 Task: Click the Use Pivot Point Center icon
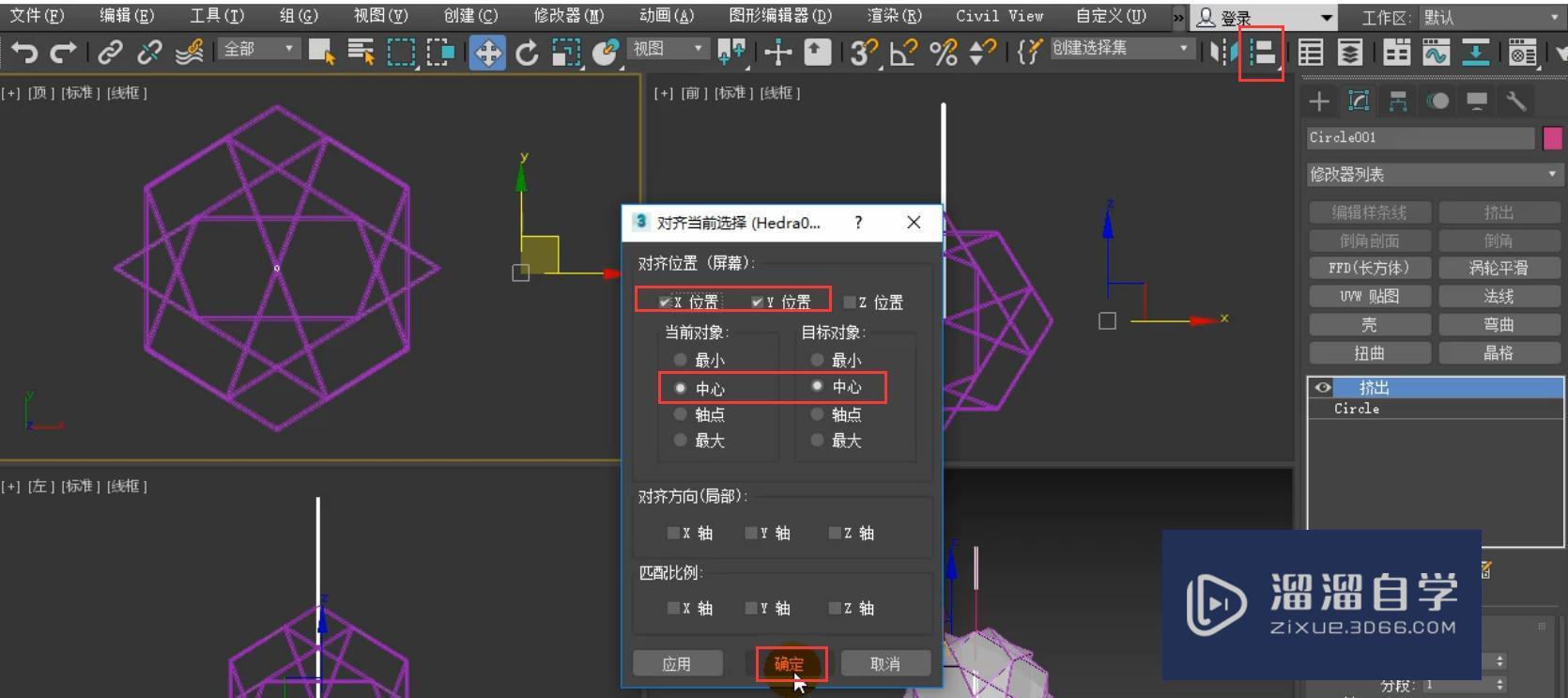tap(731, 52)
